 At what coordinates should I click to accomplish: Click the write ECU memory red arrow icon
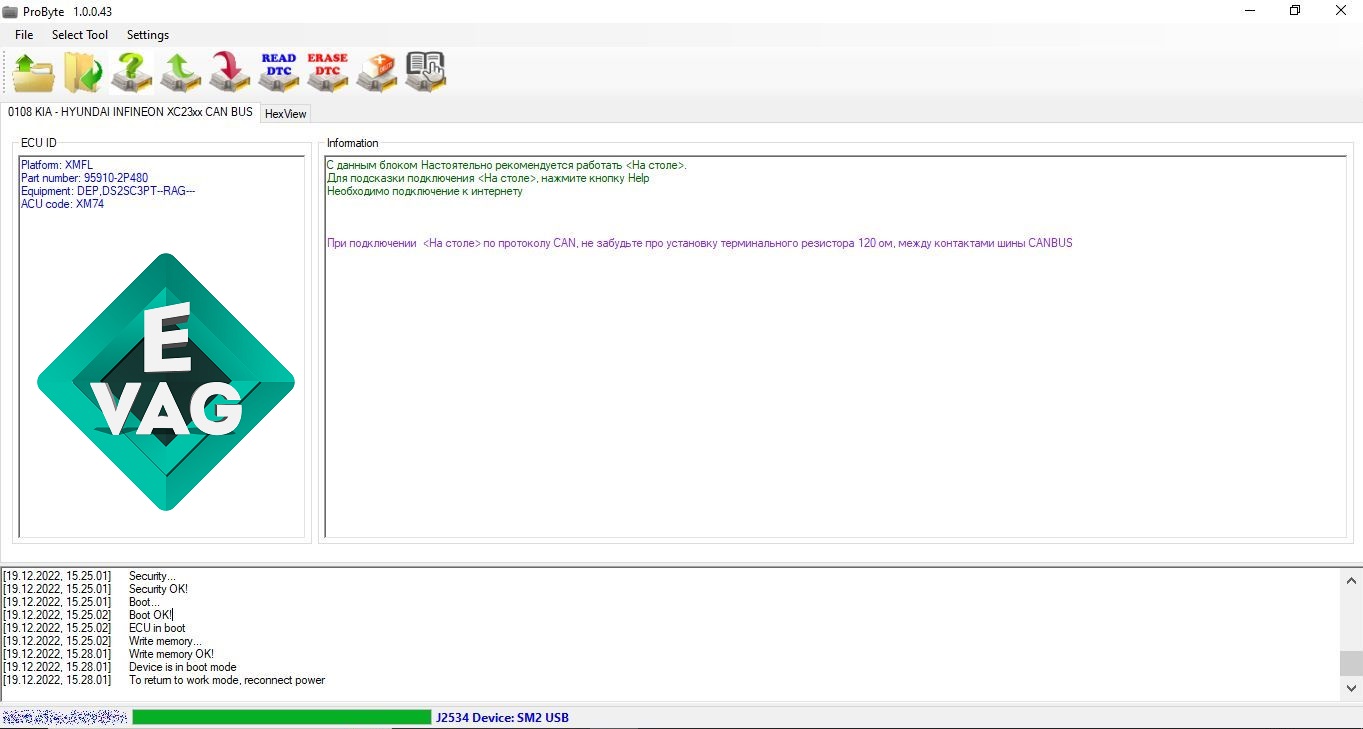pos(230,73)
